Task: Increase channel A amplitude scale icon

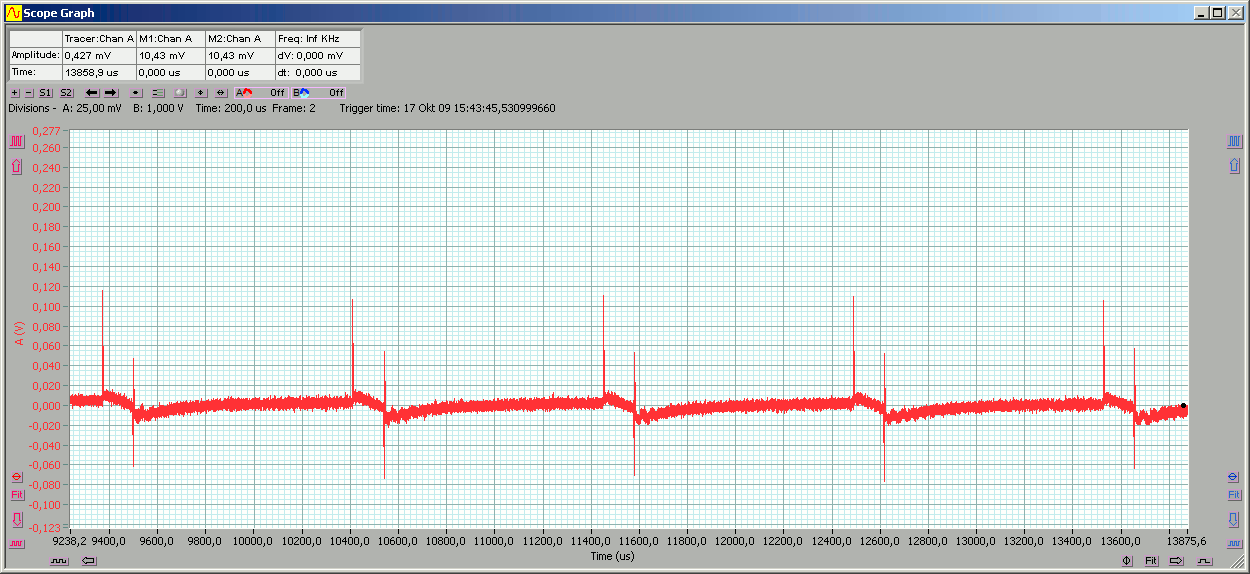Action: [x=16, y=142]
